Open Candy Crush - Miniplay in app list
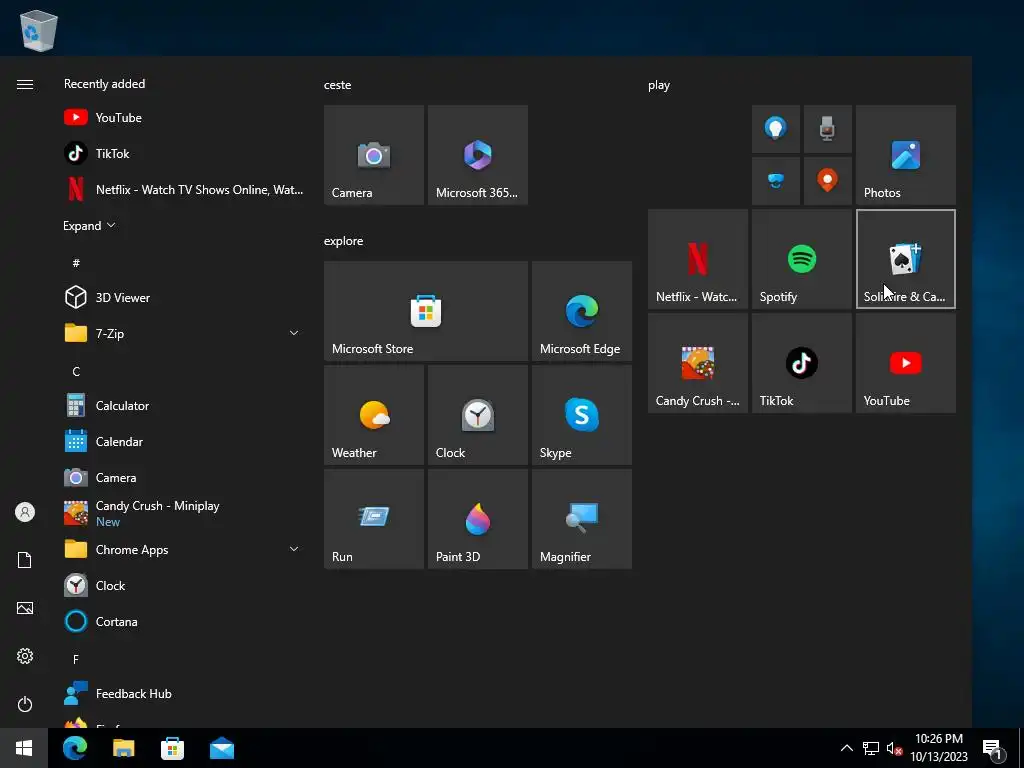Image resolution: width=1024 pixels, height=768 pixels. (185, 513)
